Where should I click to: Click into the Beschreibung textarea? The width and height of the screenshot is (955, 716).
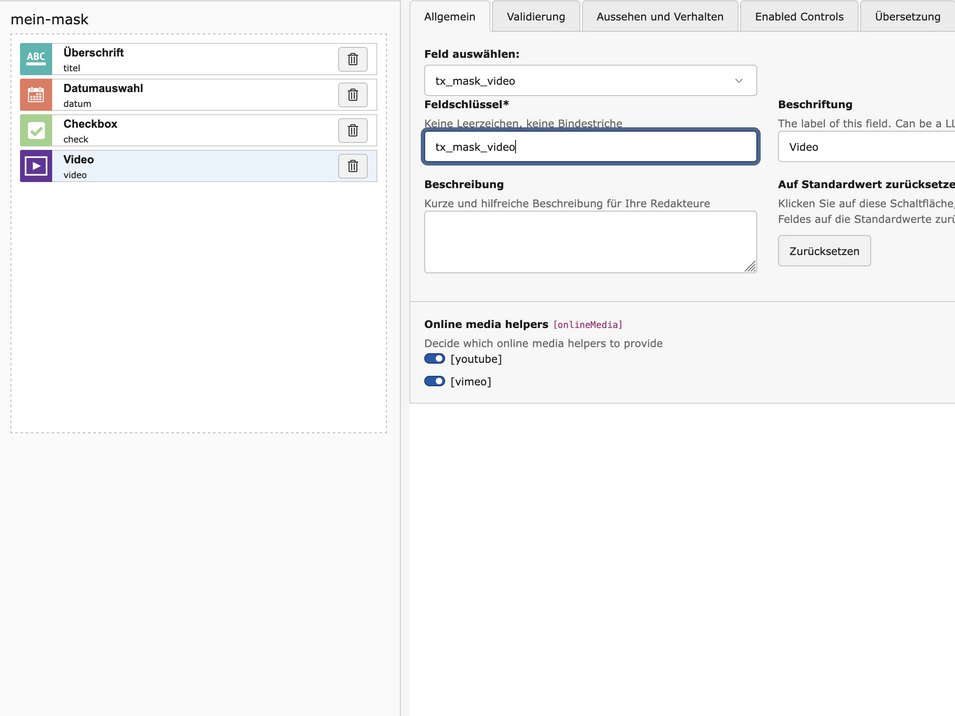(590, 242)
